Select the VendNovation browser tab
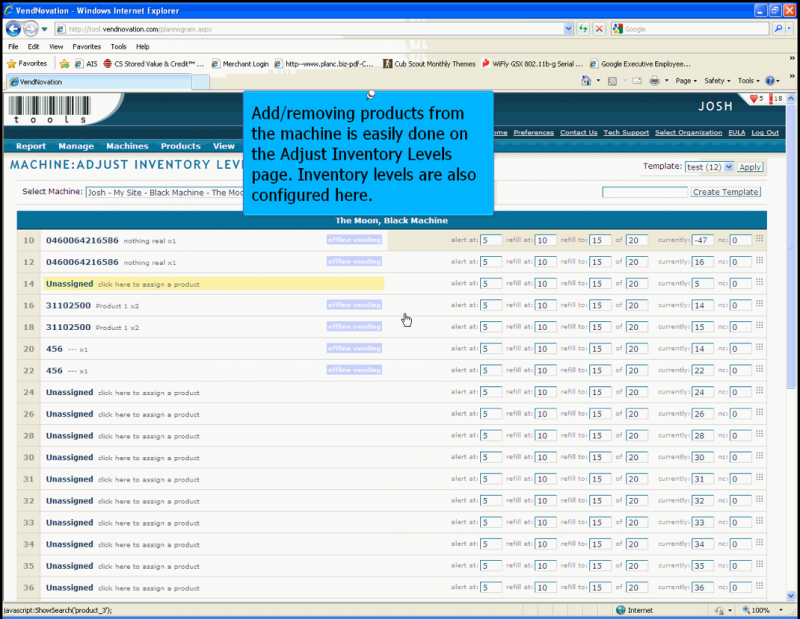 tap(99, 82)
